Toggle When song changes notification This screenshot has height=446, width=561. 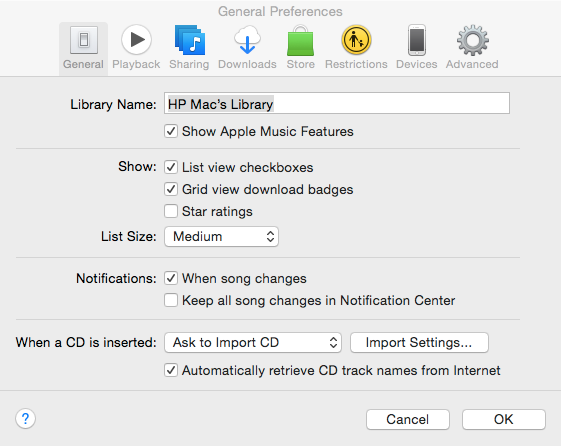click(171, 278)
